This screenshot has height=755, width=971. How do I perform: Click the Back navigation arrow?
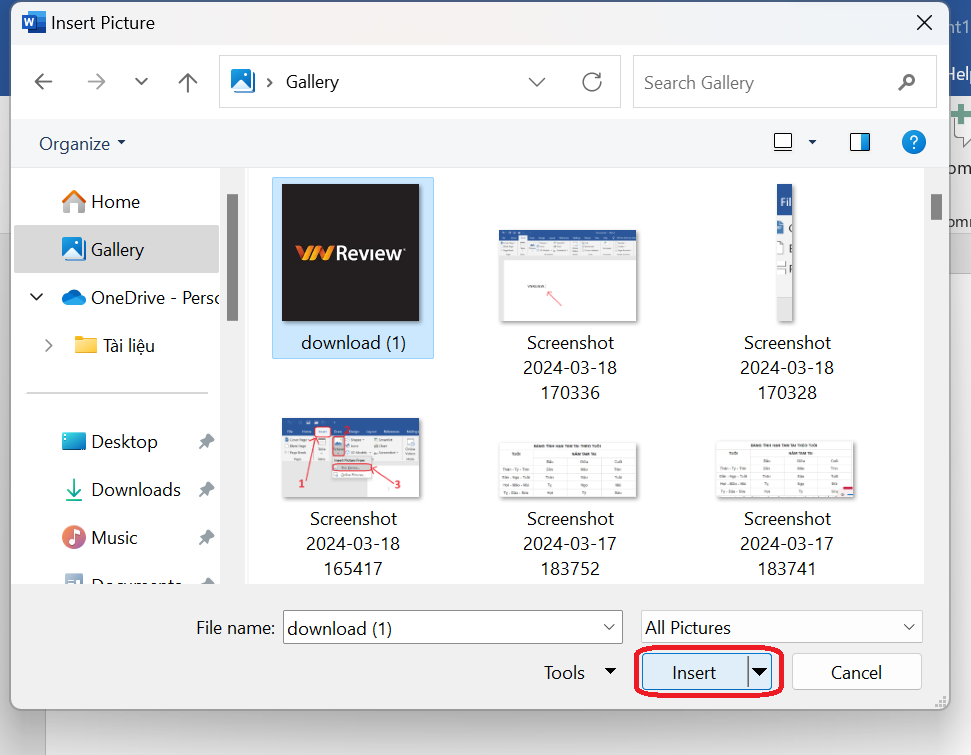[x=43, y=82]
